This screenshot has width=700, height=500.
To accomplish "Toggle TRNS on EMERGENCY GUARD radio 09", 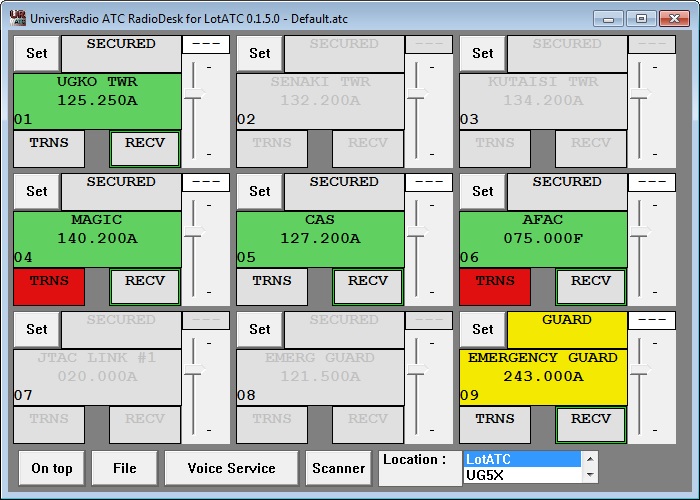I will (495, 425).
